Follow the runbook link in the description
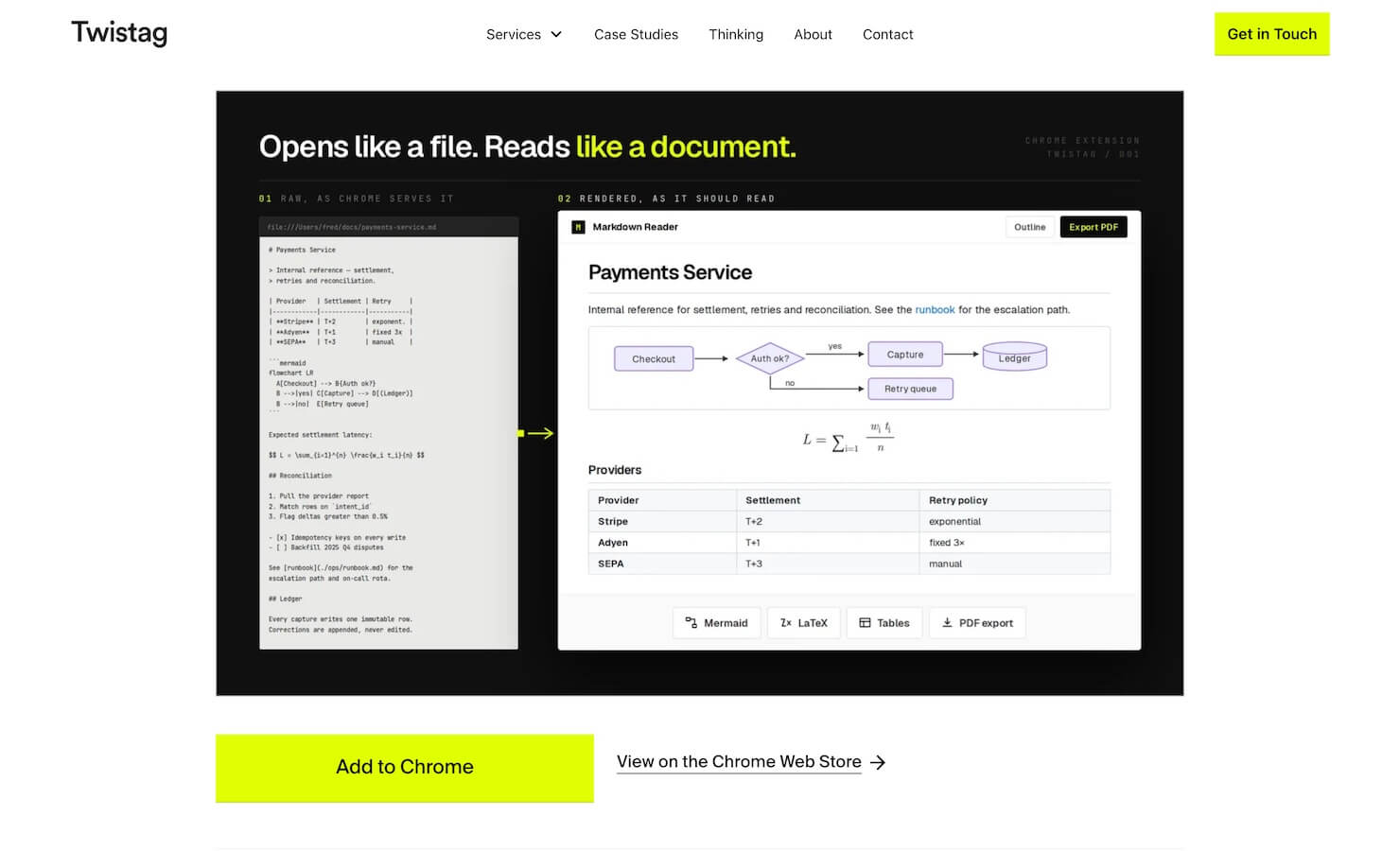Viewport: 1400px width, 851px height. pos(935,309)
